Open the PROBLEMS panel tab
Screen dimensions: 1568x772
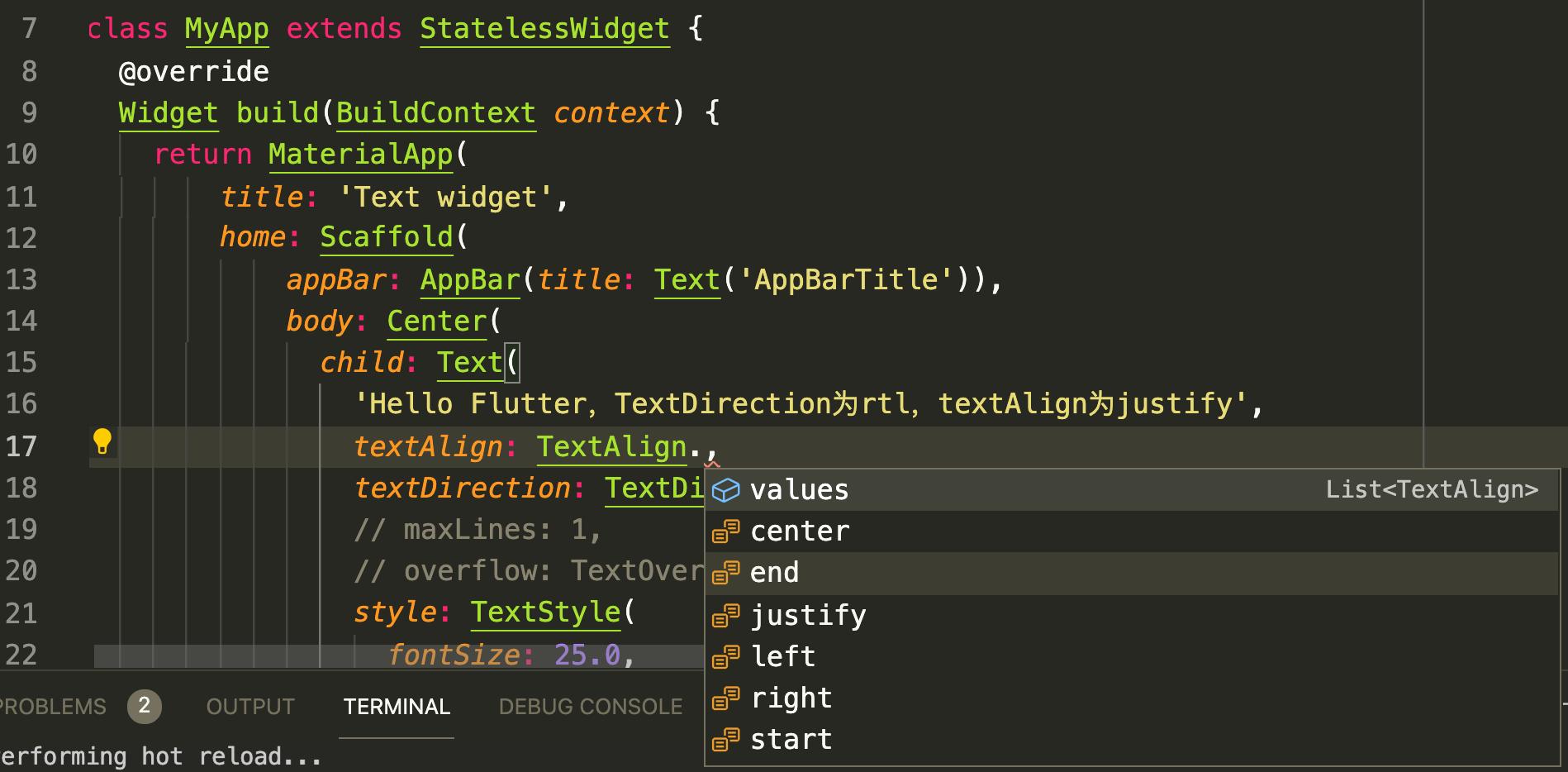[x=50, y=706]
